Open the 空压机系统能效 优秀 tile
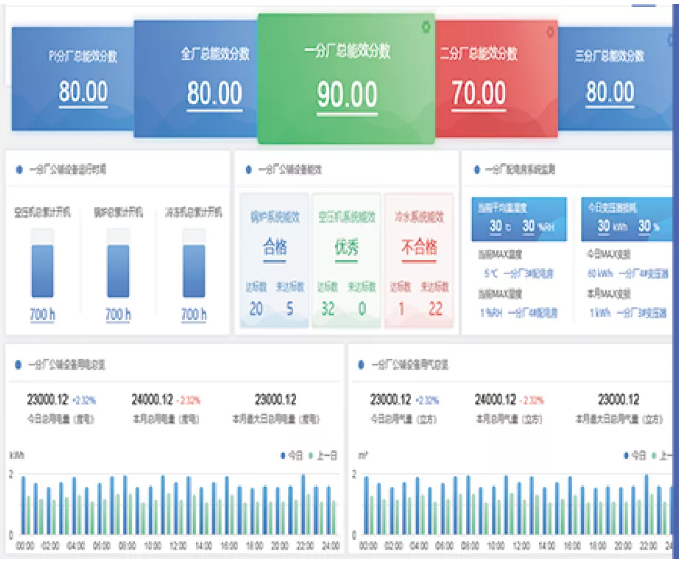Image resolution: width=679 pixels, height=565 pixels. [x=346, y=260]
